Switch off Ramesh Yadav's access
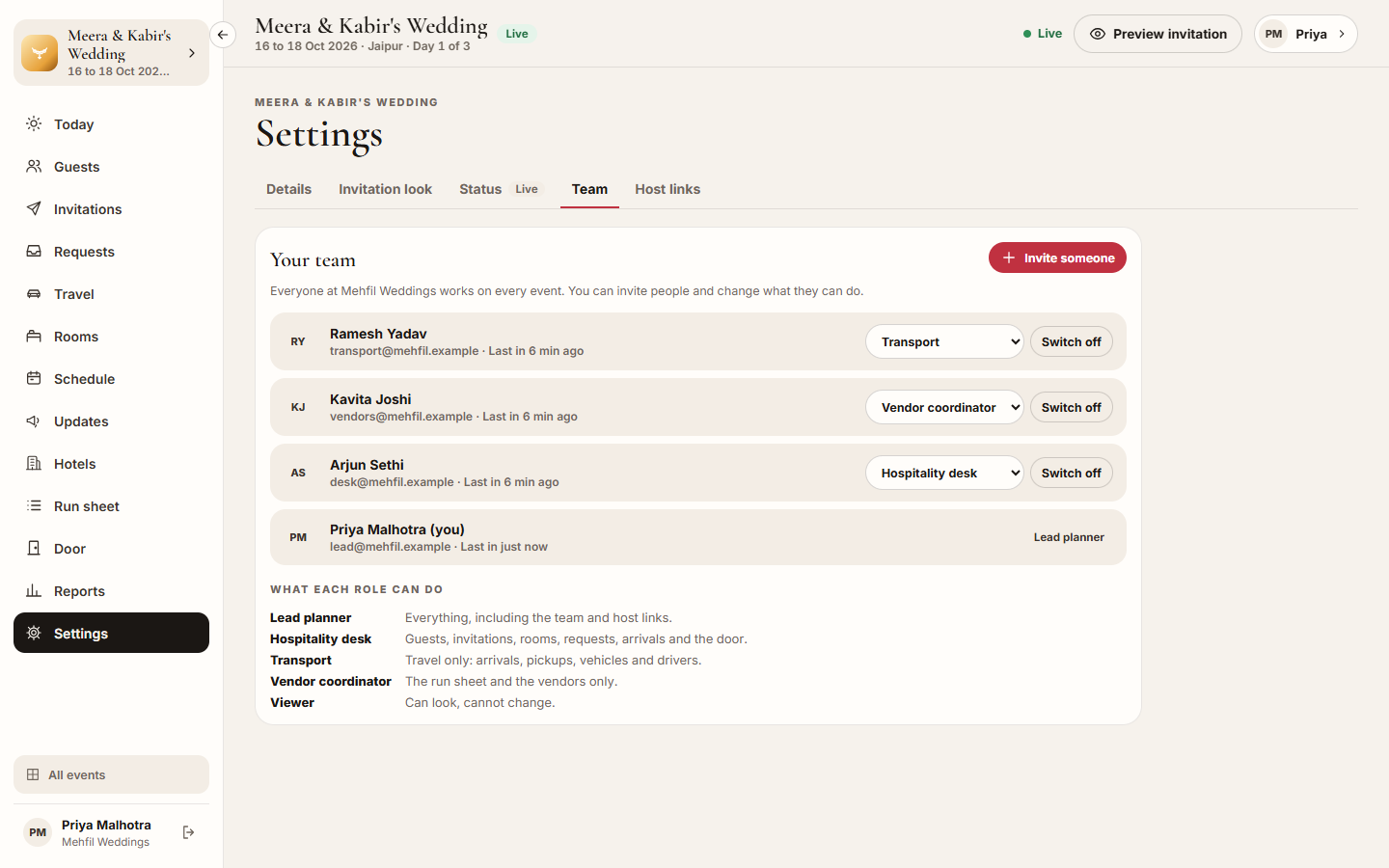 click(1072, 341)
